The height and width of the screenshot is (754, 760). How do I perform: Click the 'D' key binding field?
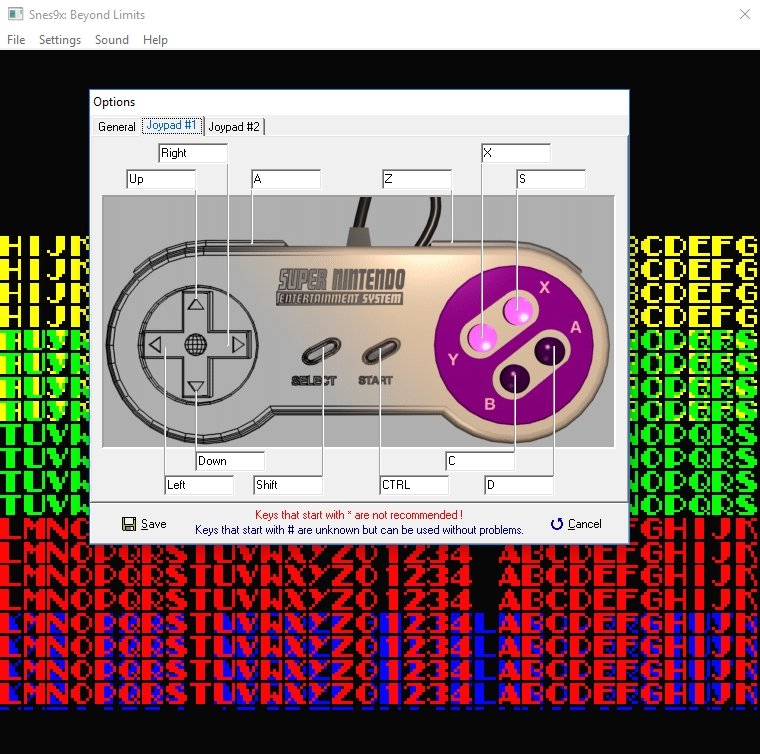coord(519,485)
